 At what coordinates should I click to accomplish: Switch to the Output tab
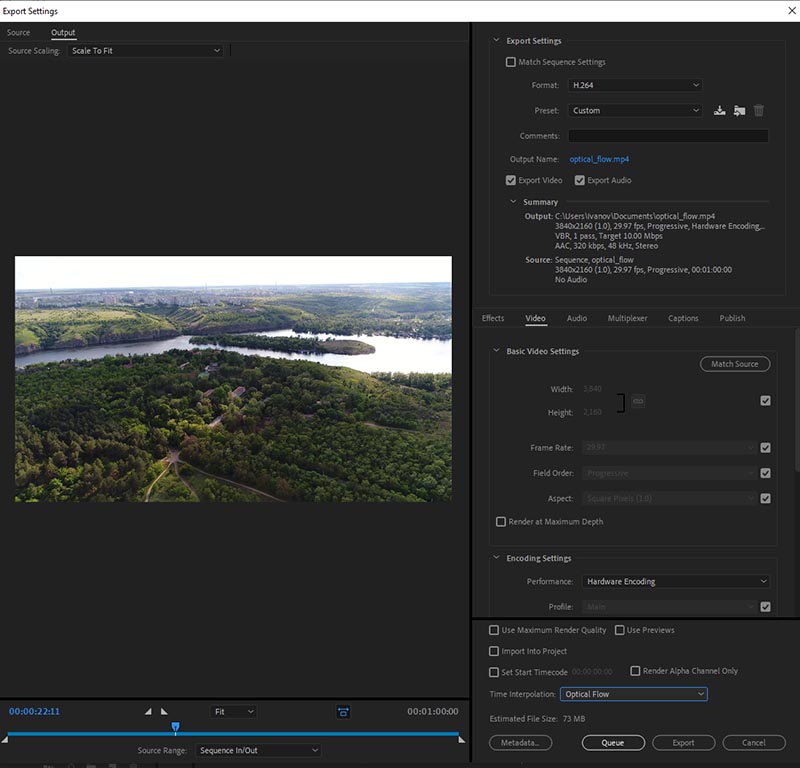tap(63, 32)
